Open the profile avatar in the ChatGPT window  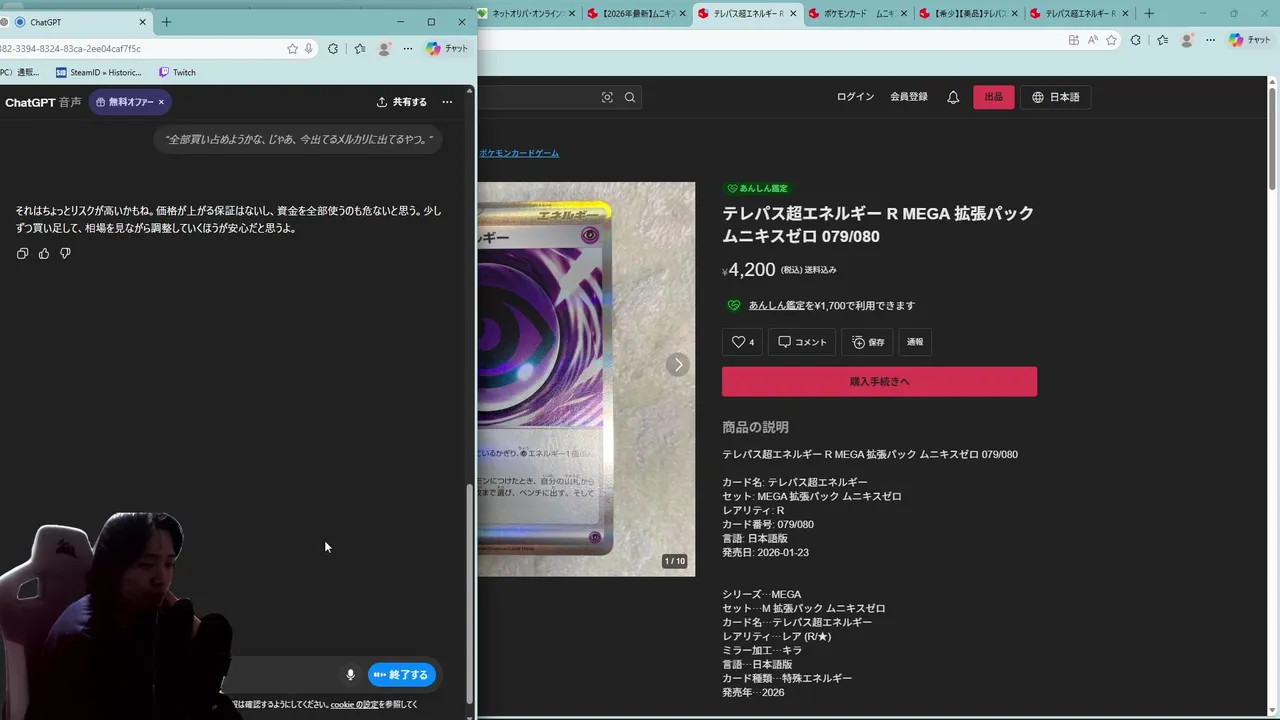tap(384, 48)
